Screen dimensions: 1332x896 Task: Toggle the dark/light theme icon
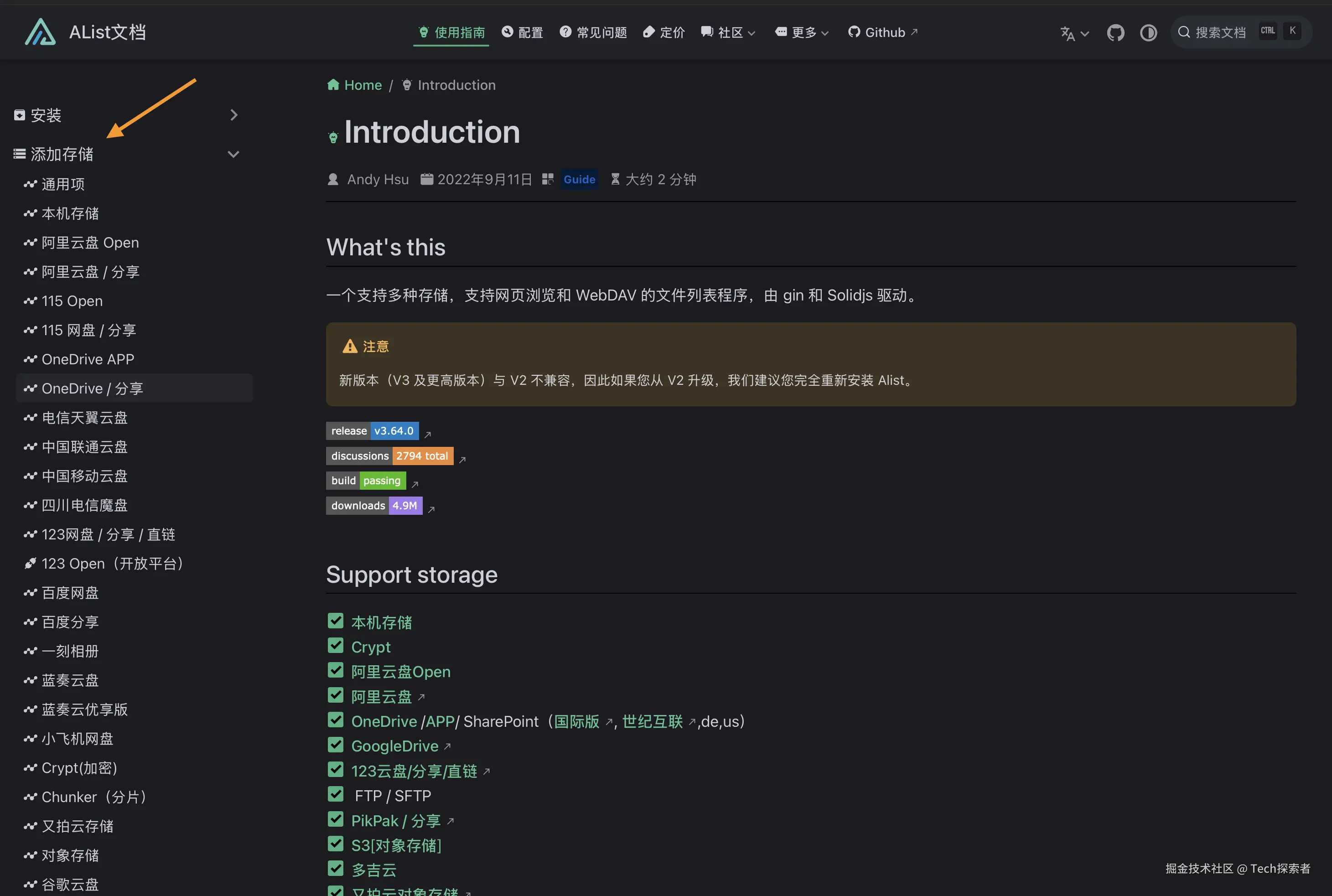[1148, 32]
